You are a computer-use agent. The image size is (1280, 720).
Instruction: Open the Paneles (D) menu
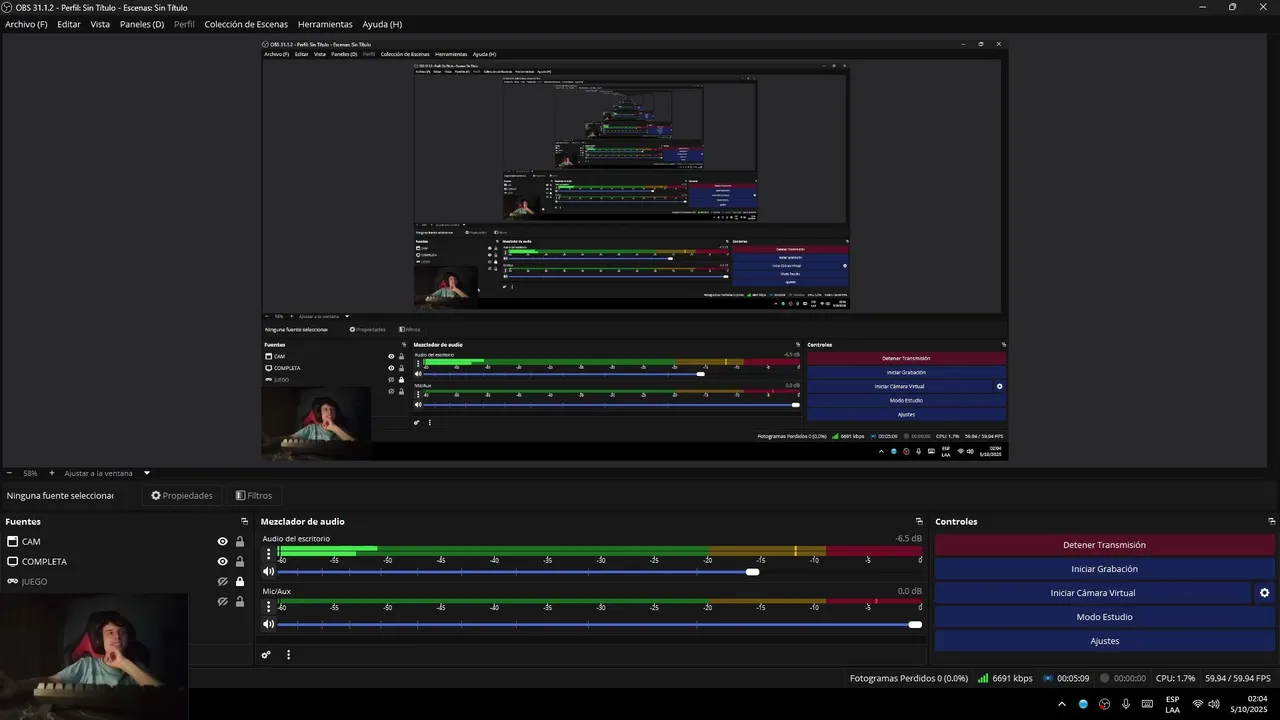tap(142, 24)
